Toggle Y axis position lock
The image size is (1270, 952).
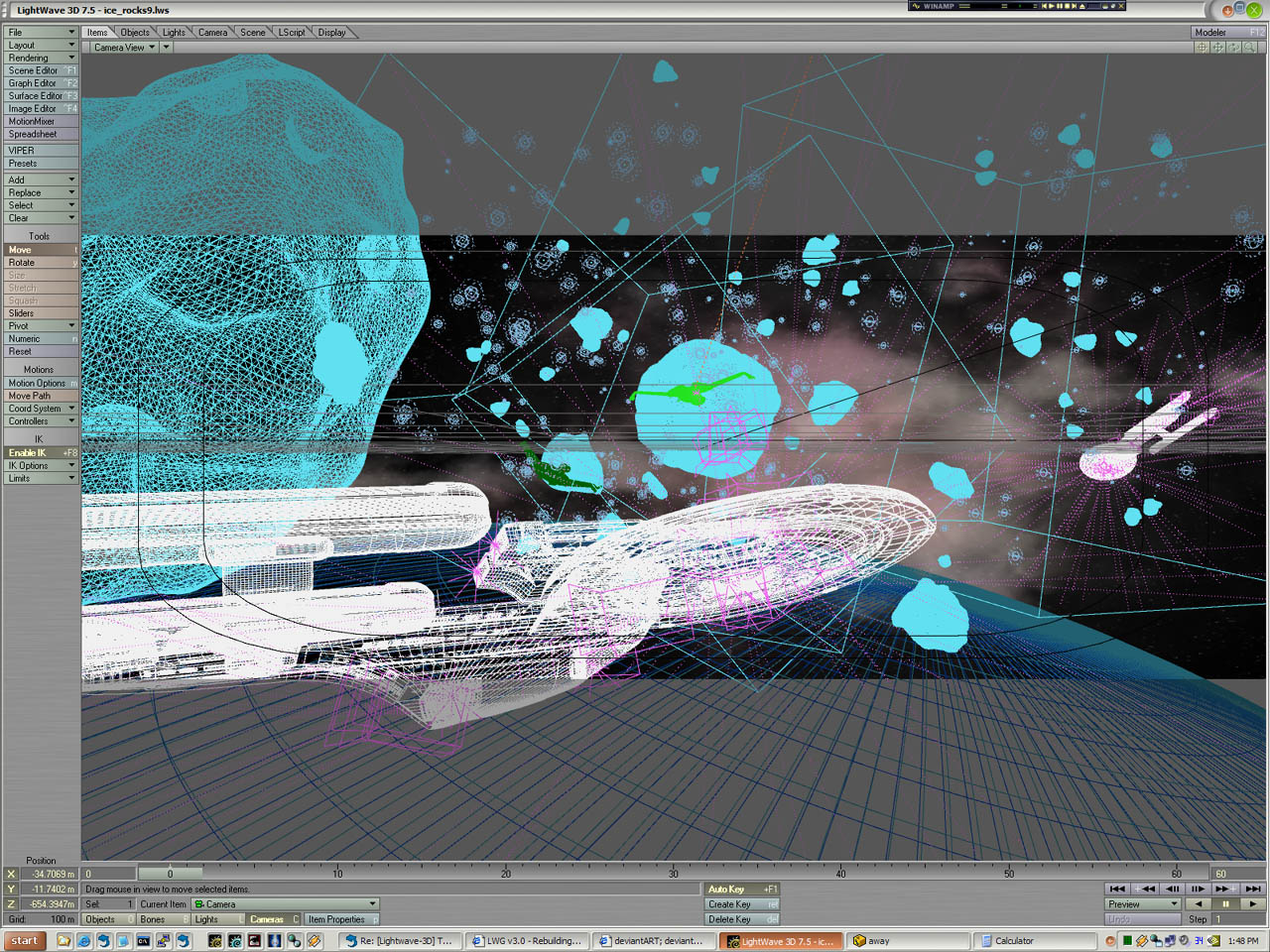click(x=11, y=889)
